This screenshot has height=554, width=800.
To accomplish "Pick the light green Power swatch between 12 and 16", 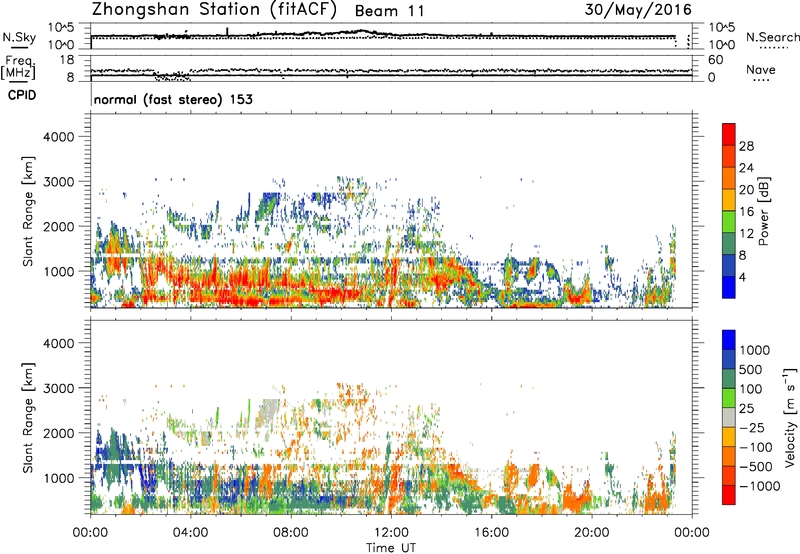I will tap(729, 222).
